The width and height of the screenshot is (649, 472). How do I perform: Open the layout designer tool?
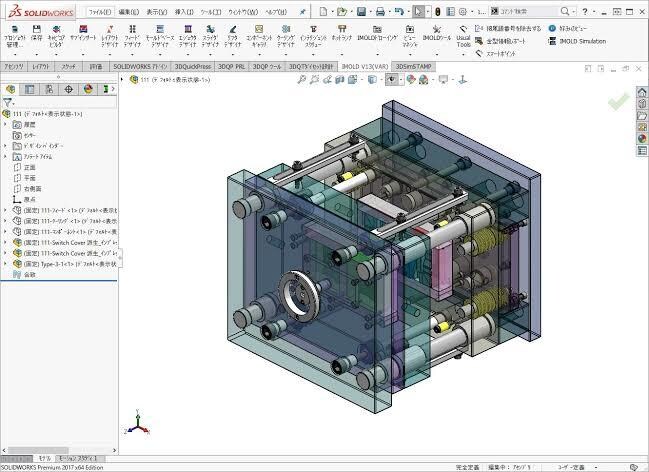110,36
